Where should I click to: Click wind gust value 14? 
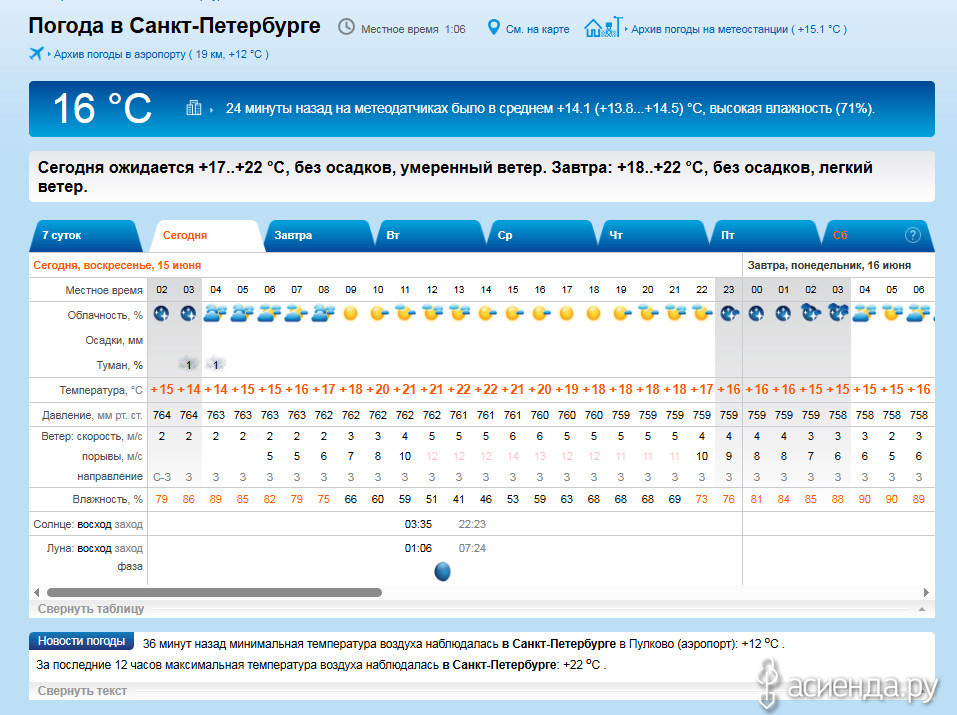[513, 456]
